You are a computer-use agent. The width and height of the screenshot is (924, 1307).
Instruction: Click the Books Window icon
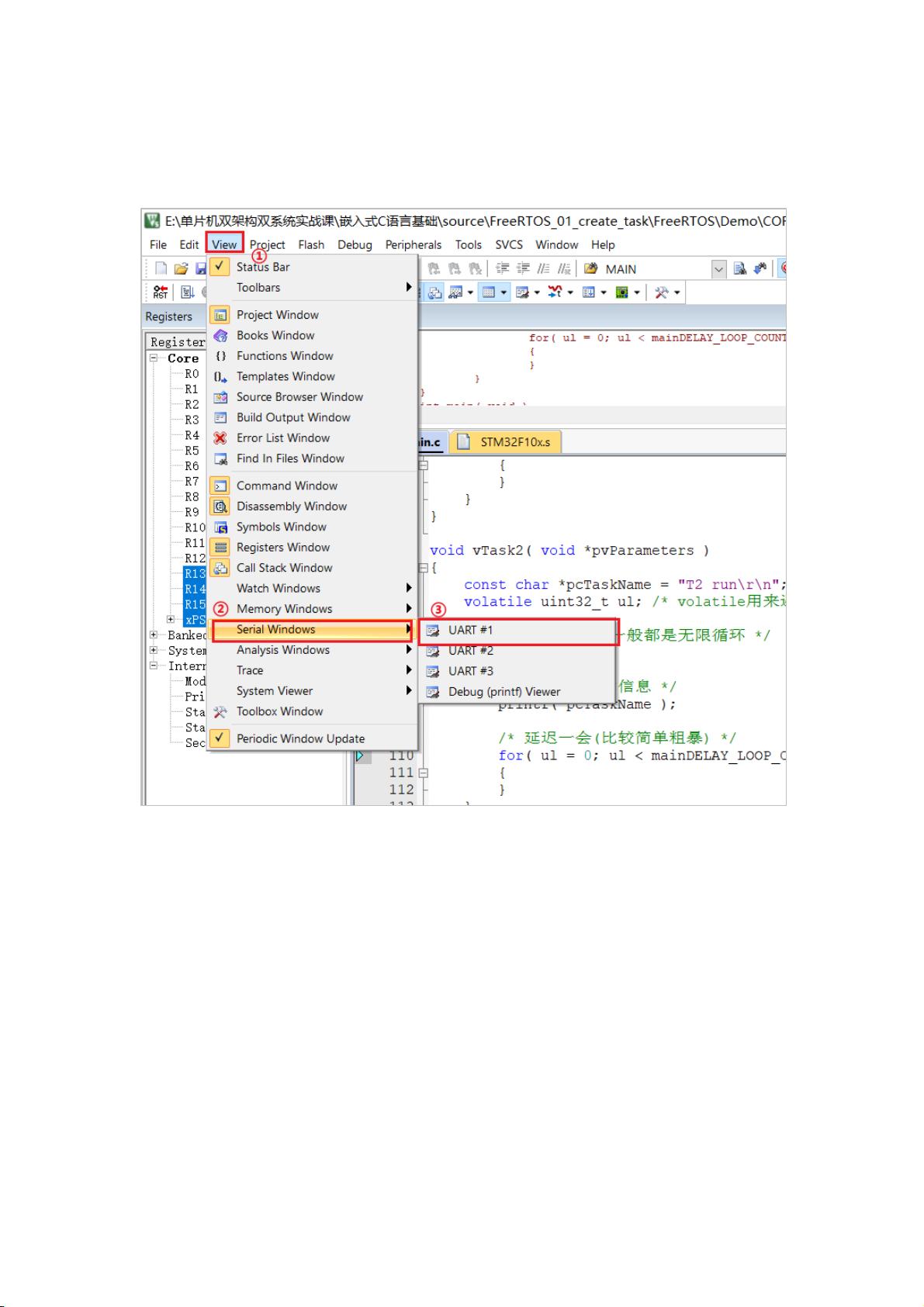221,336
